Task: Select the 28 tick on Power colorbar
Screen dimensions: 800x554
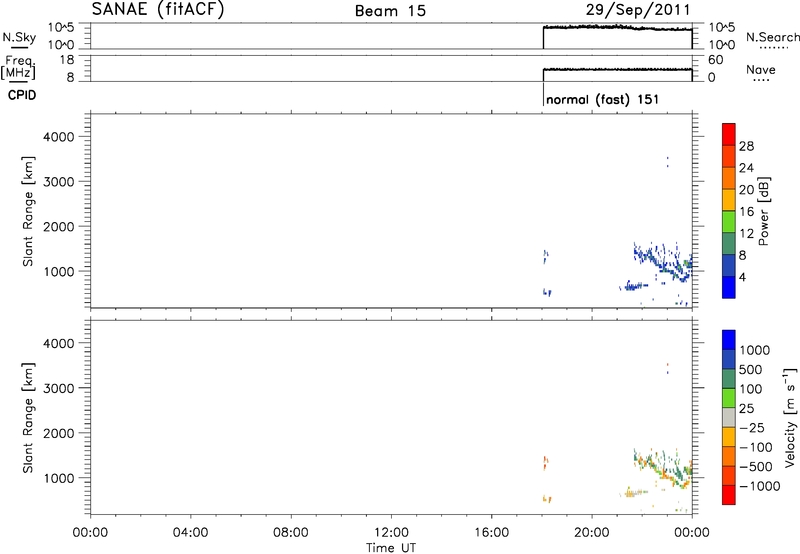Action: (x=746, y=146)
